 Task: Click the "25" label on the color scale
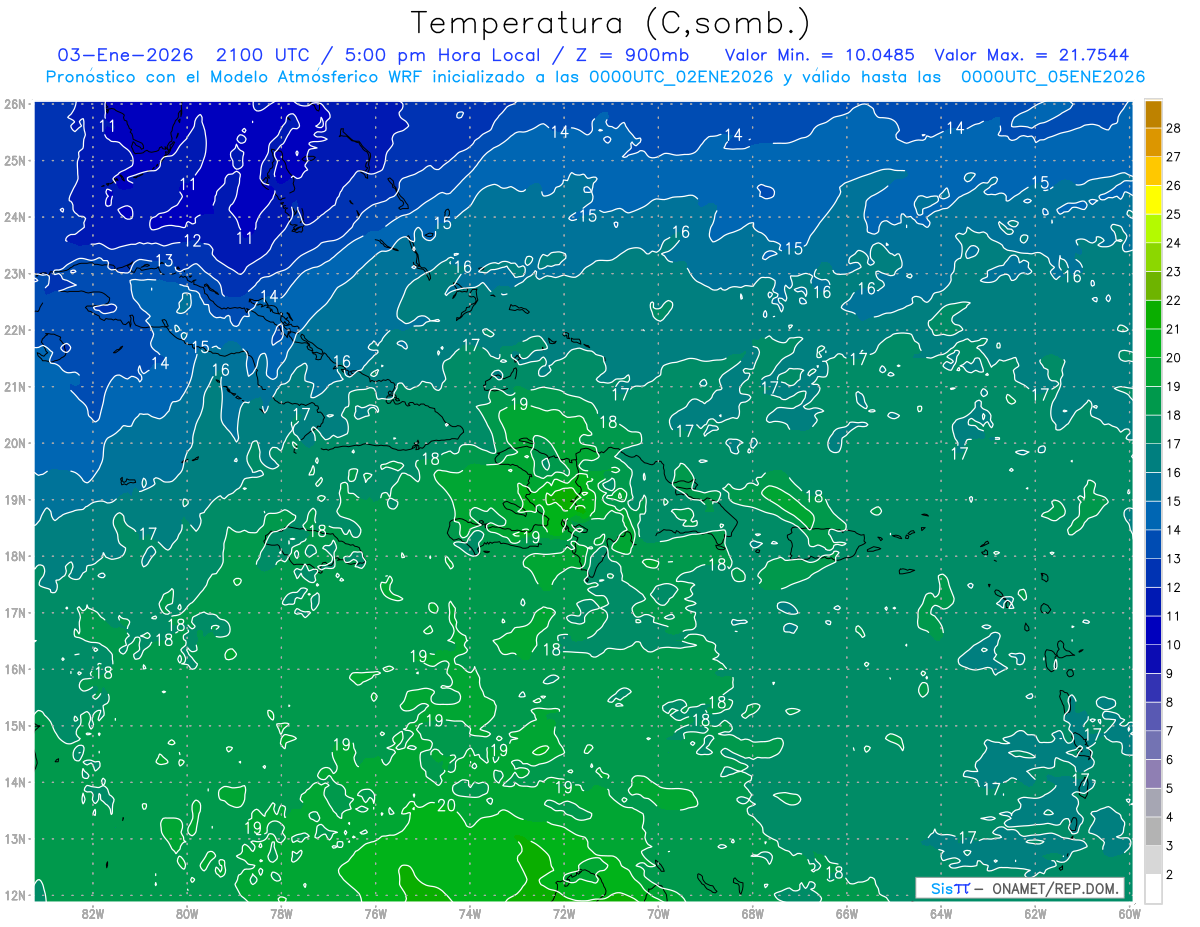pyautogui.click(x=1174, y=214)
